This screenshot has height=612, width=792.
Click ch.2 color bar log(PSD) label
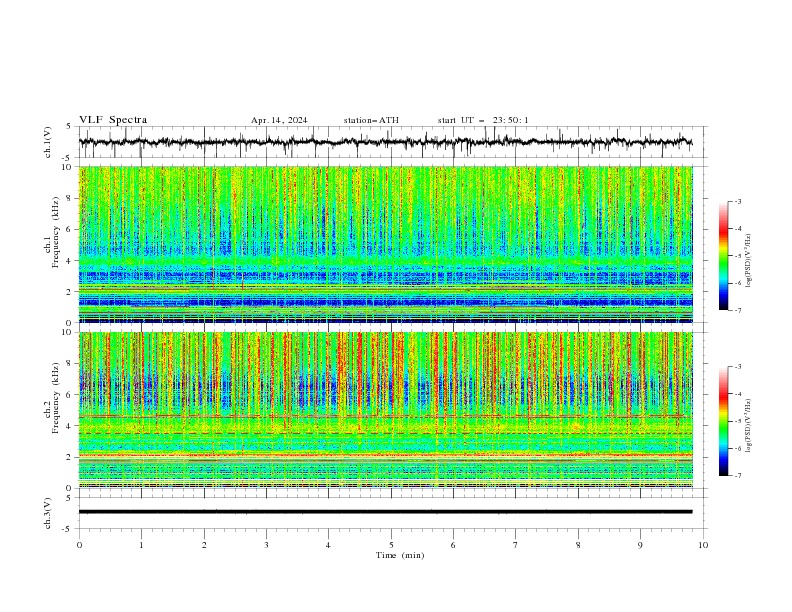pos(749,425)
